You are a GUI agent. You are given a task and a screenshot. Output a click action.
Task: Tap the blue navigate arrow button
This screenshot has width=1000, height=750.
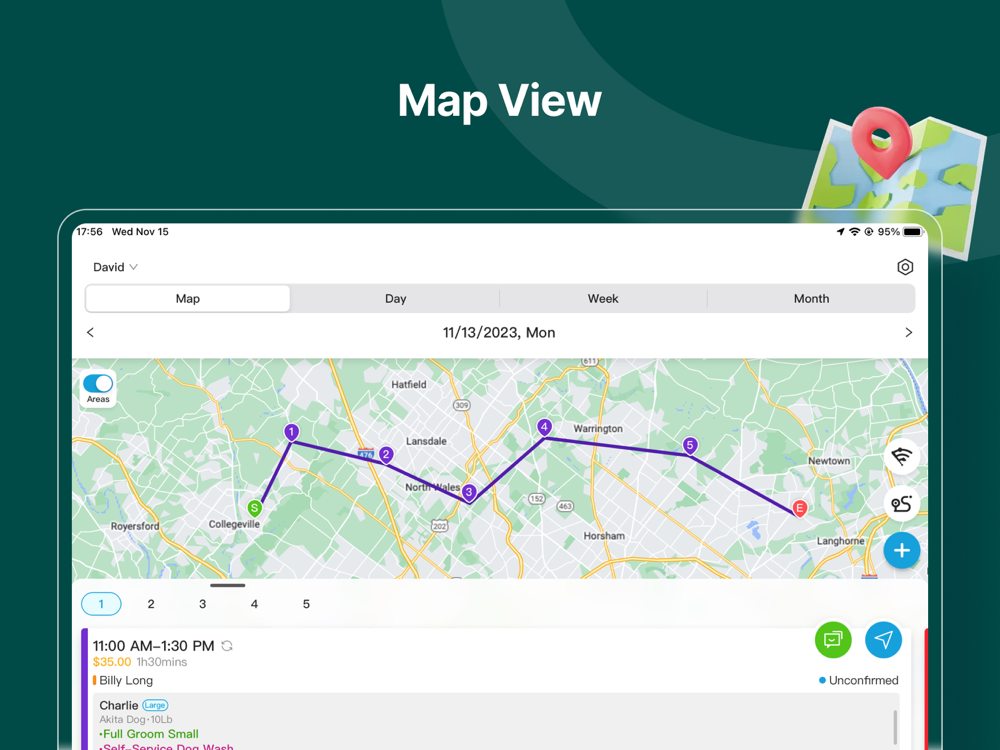(x=883, y=639)
